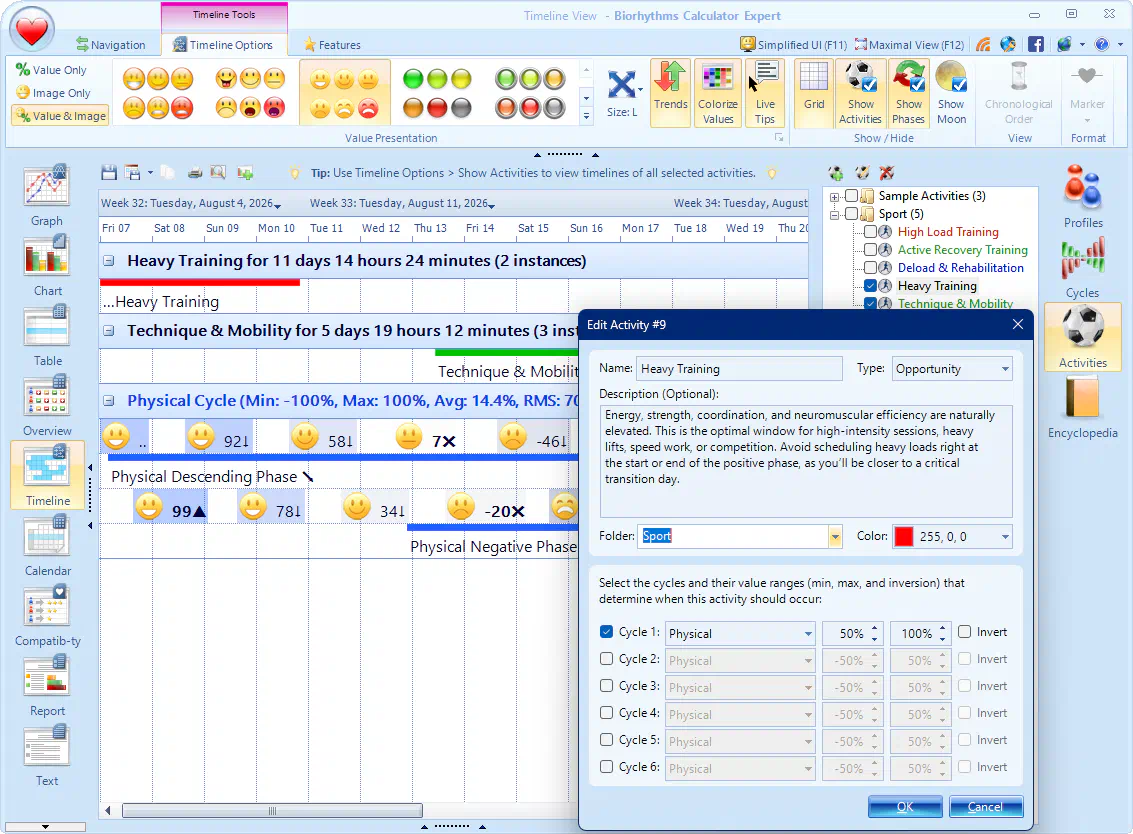Enable the Cycle 2 checkbox
The image size is (1133, 834).
(x=606, y=659)
